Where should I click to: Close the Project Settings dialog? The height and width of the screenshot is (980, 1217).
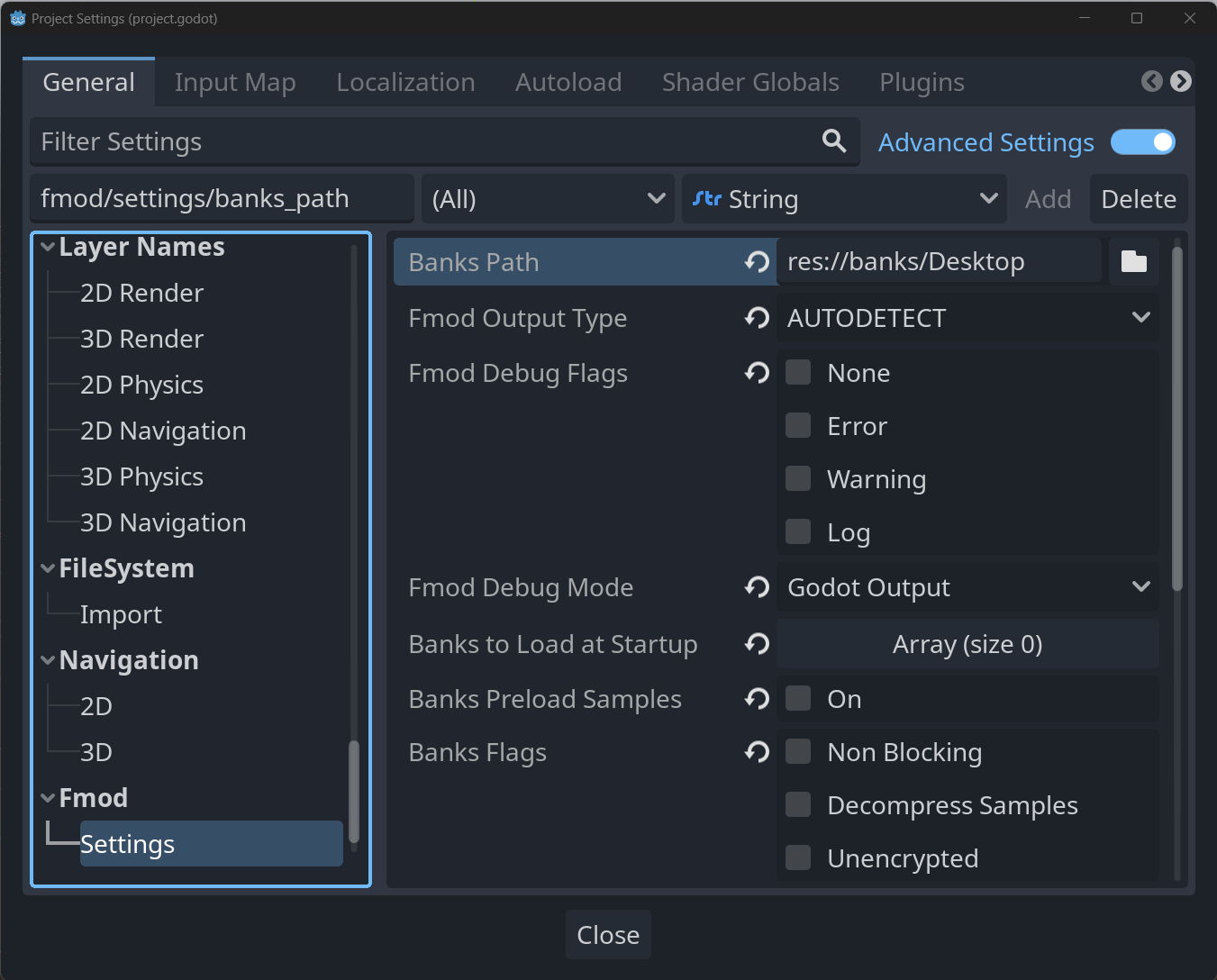608,934
